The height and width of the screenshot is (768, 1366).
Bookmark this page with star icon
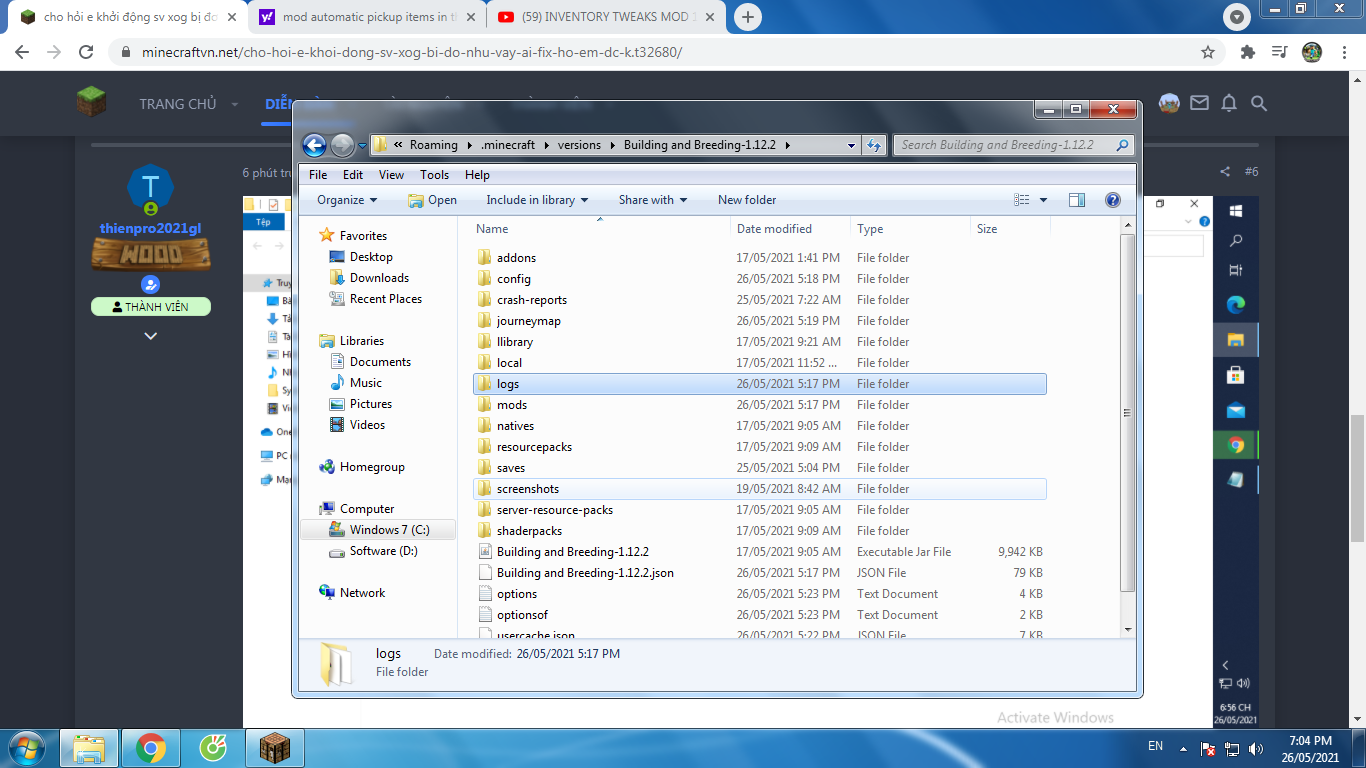1208,52
